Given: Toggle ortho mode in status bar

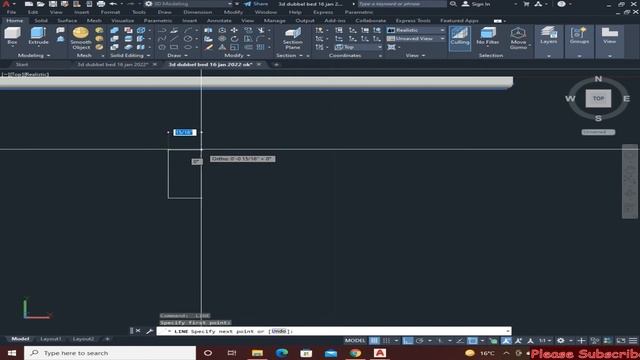Looking at the screenshot, I should pos(407,340).
